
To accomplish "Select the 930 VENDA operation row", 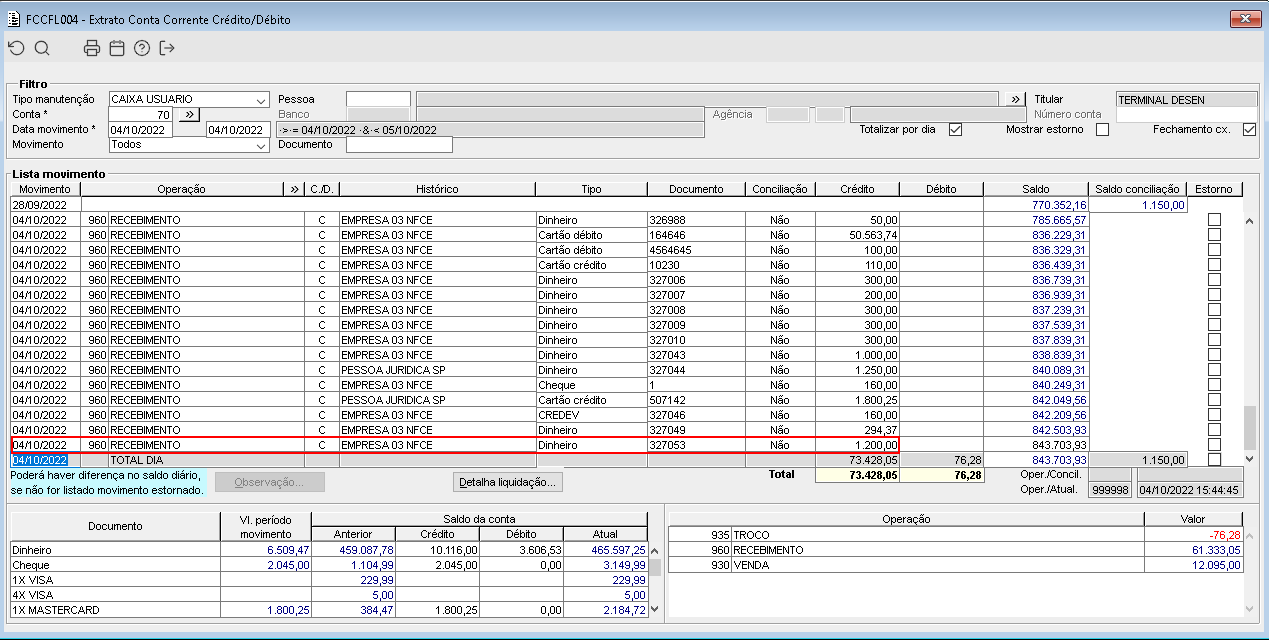I will [x=955, y=565].
